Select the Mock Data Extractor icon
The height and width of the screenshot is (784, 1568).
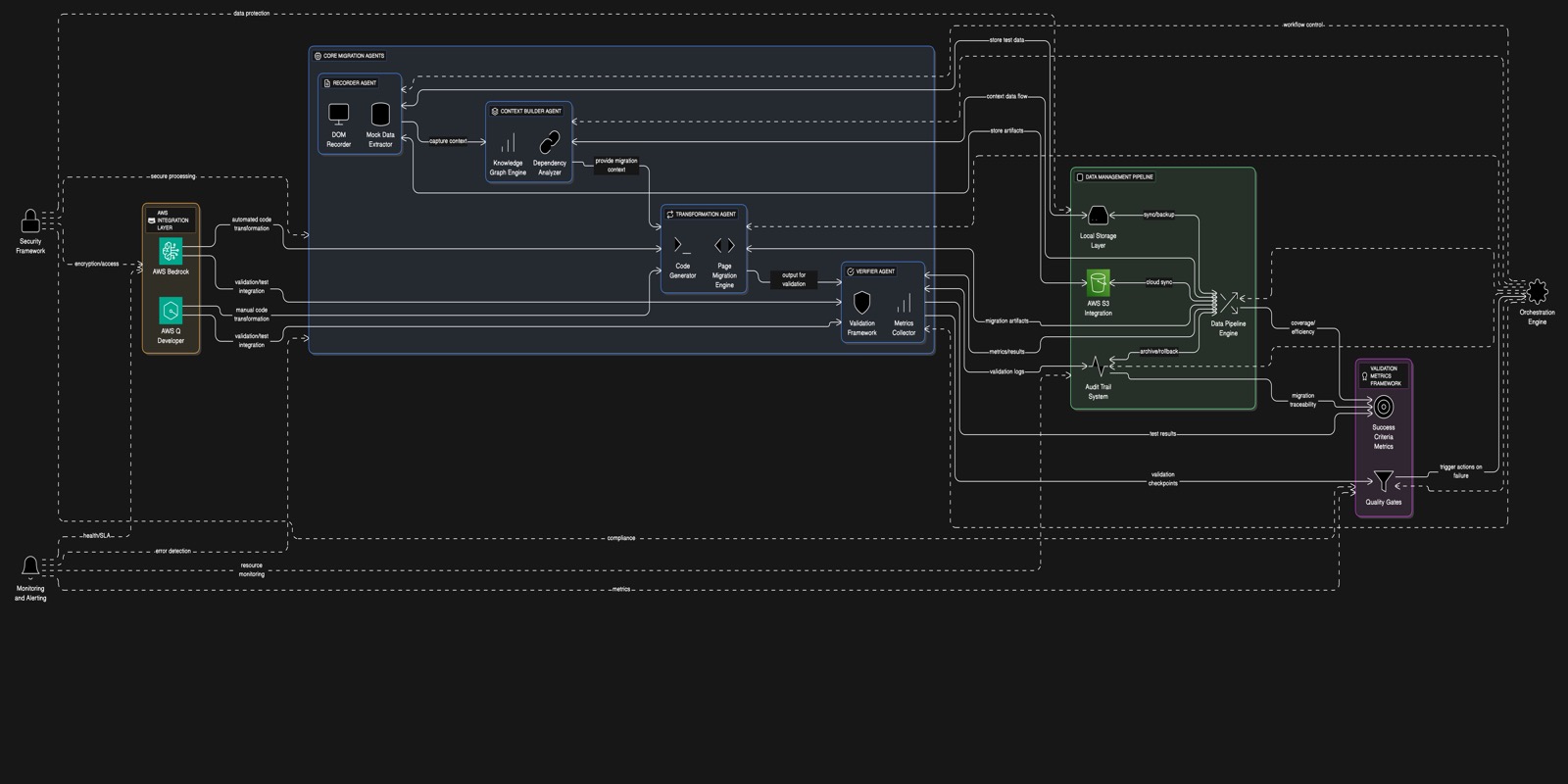coord(380,114)
